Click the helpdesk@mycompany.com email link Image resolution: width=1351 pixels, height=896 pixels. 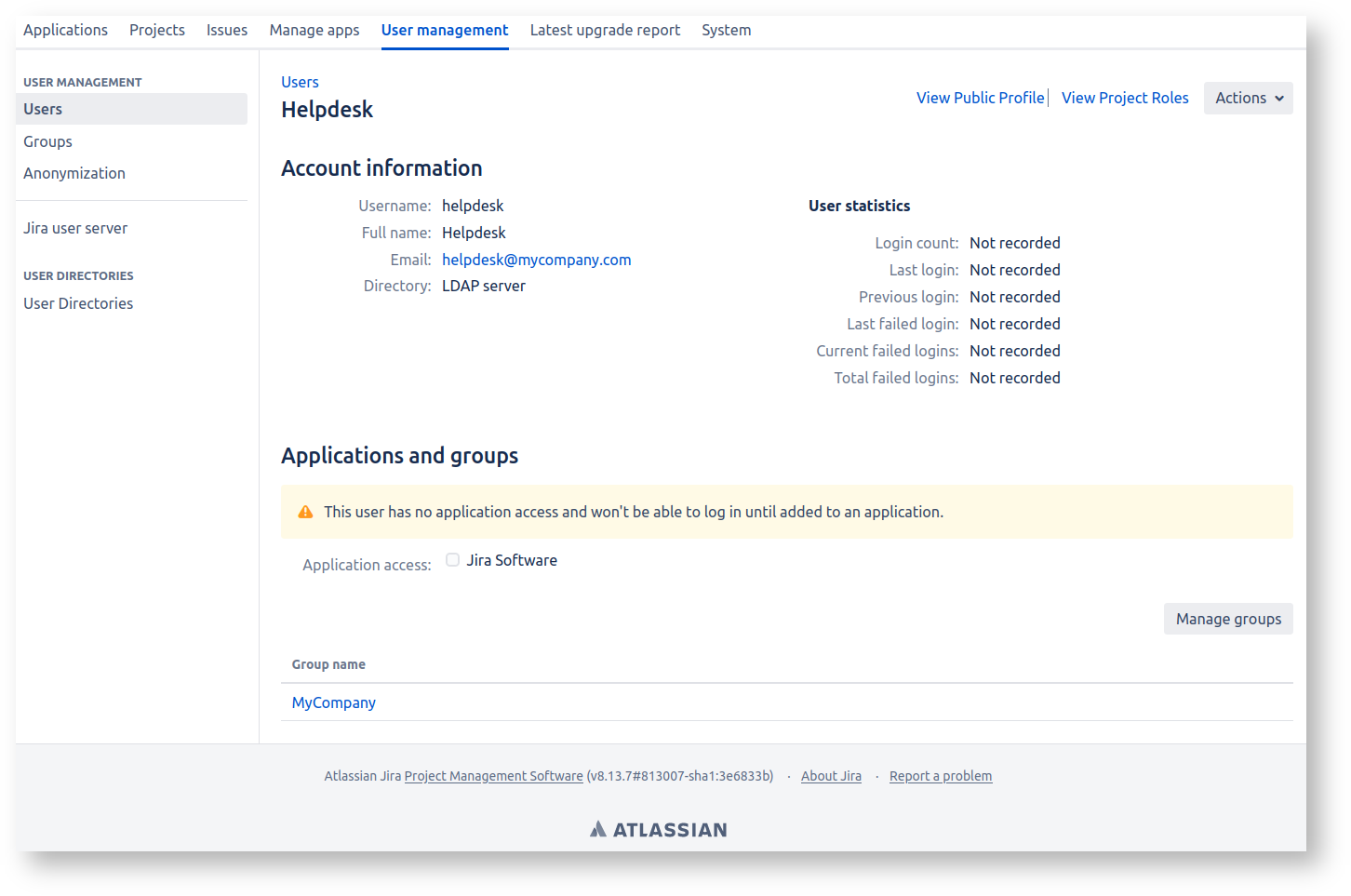[x=537, y=260]
